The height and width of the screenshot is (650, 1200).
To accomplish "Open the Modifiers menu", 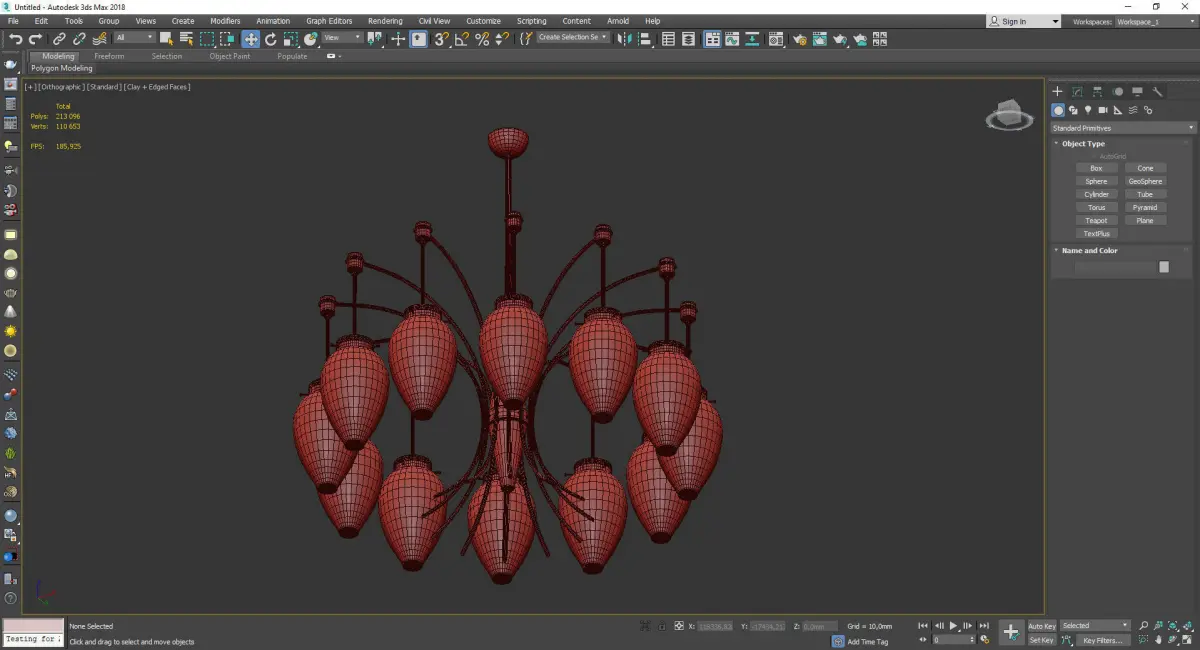I will pos(225,21).
